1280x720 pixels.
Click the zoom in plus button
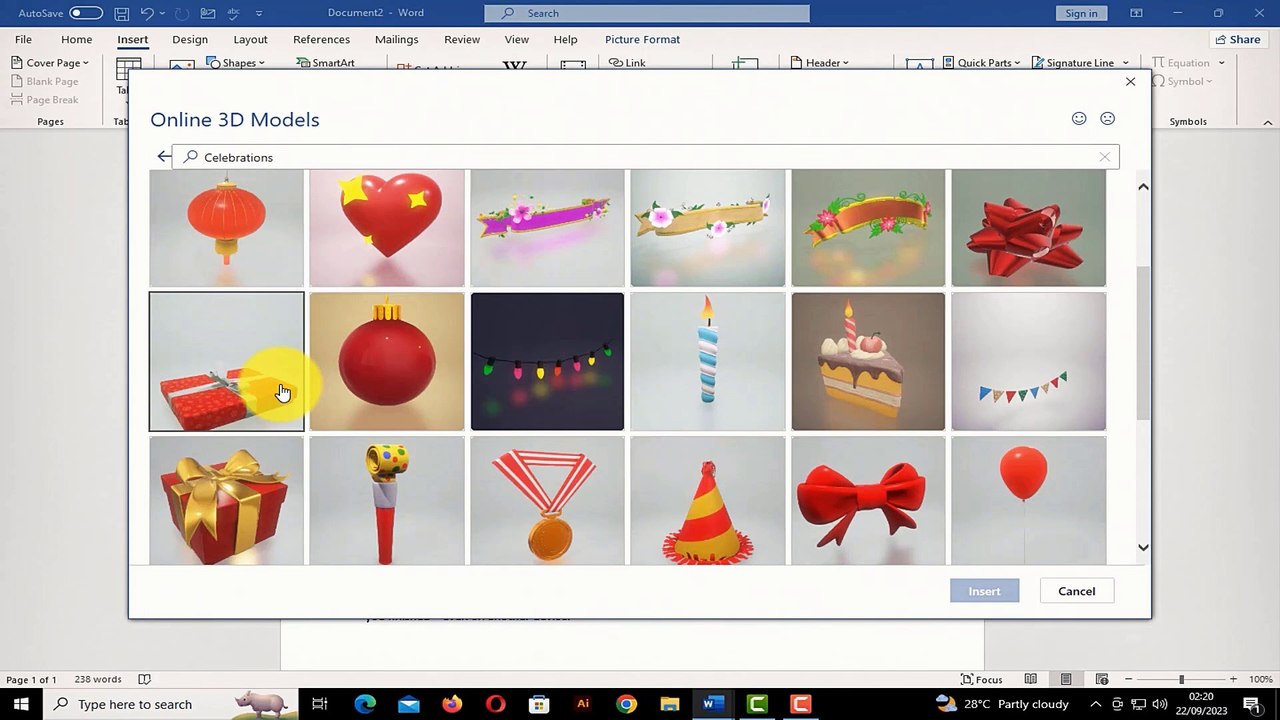(1233, 679)
